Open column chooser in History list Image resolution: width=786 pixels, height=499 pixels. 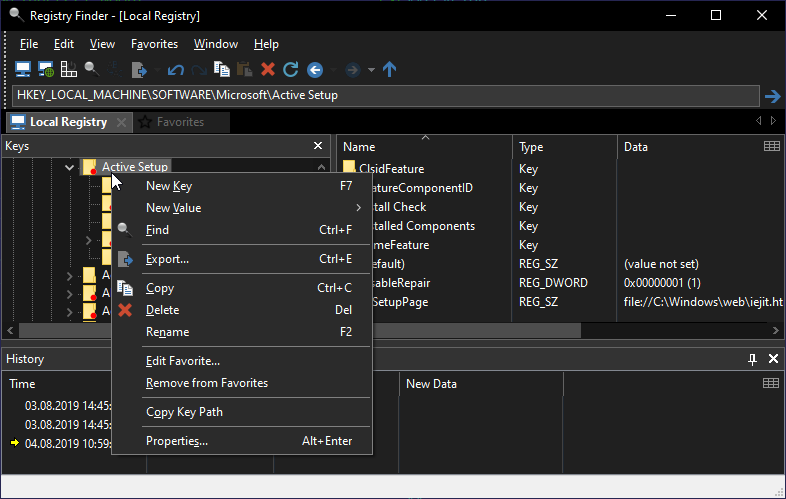pyautogui.click(x=771, y=383)
